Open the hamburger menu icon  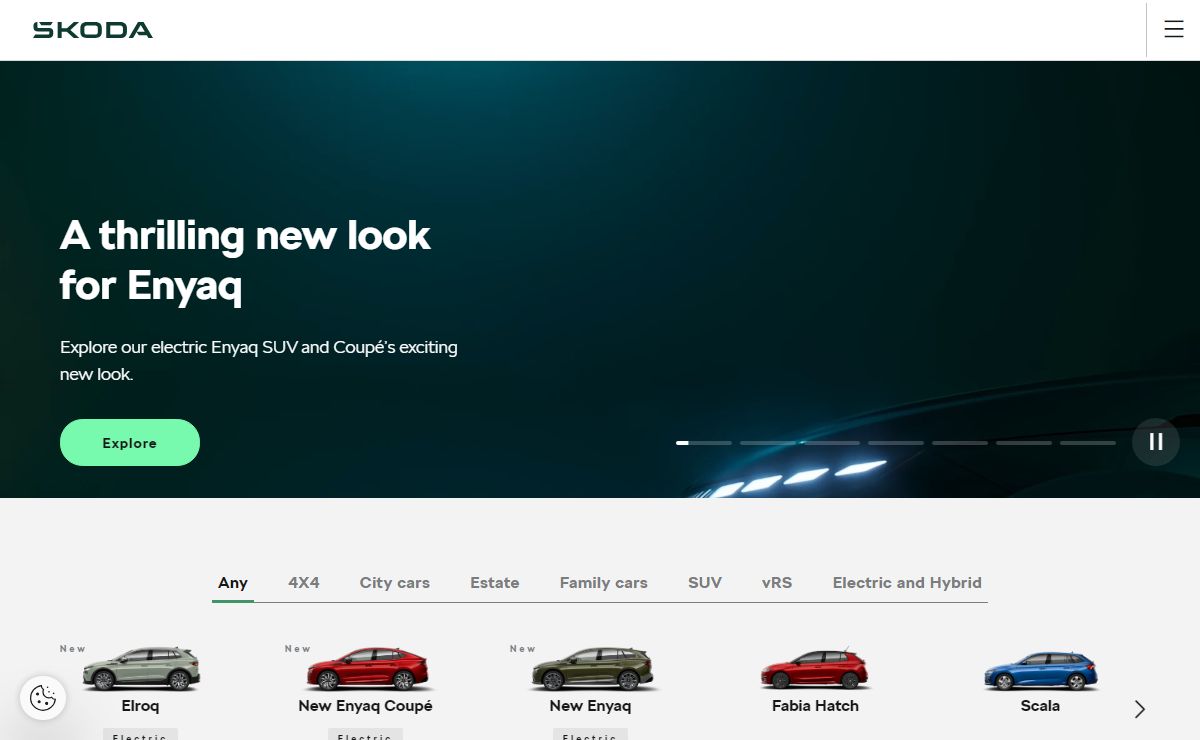pos(1174,30)
